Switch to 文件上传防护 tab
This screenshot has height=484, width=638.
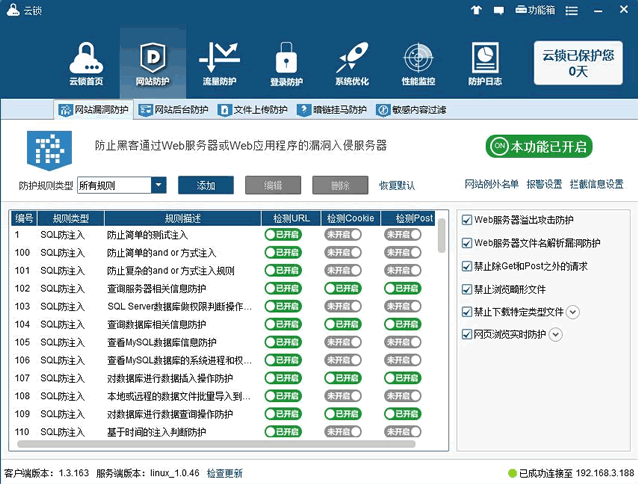(x=253, y=110)
